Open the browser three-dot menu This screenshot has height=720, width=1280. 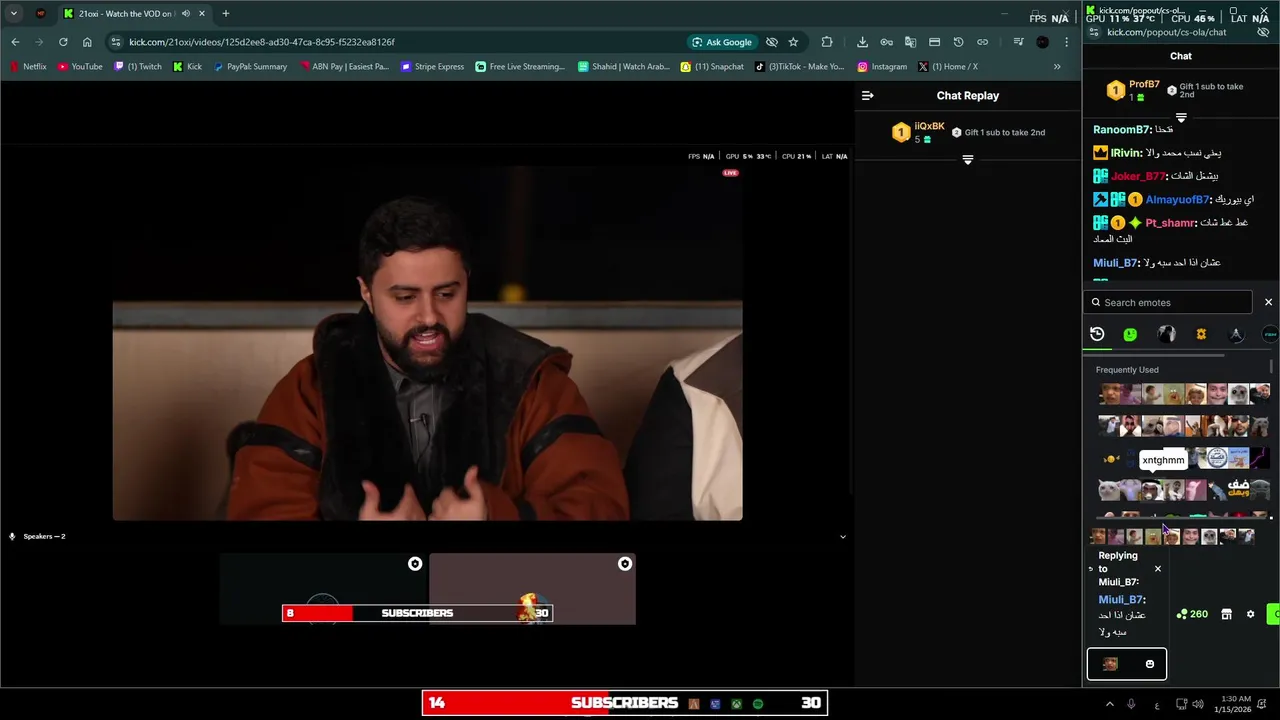pos(1066,42)
